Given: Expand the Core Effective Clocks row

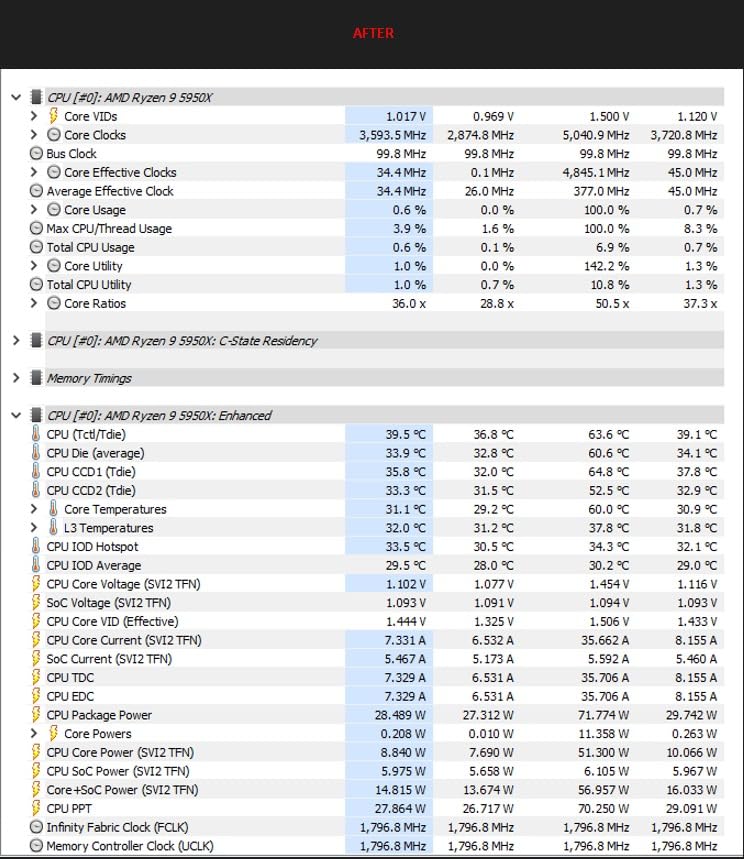Looking at the screenshot, I should point(34,172).
